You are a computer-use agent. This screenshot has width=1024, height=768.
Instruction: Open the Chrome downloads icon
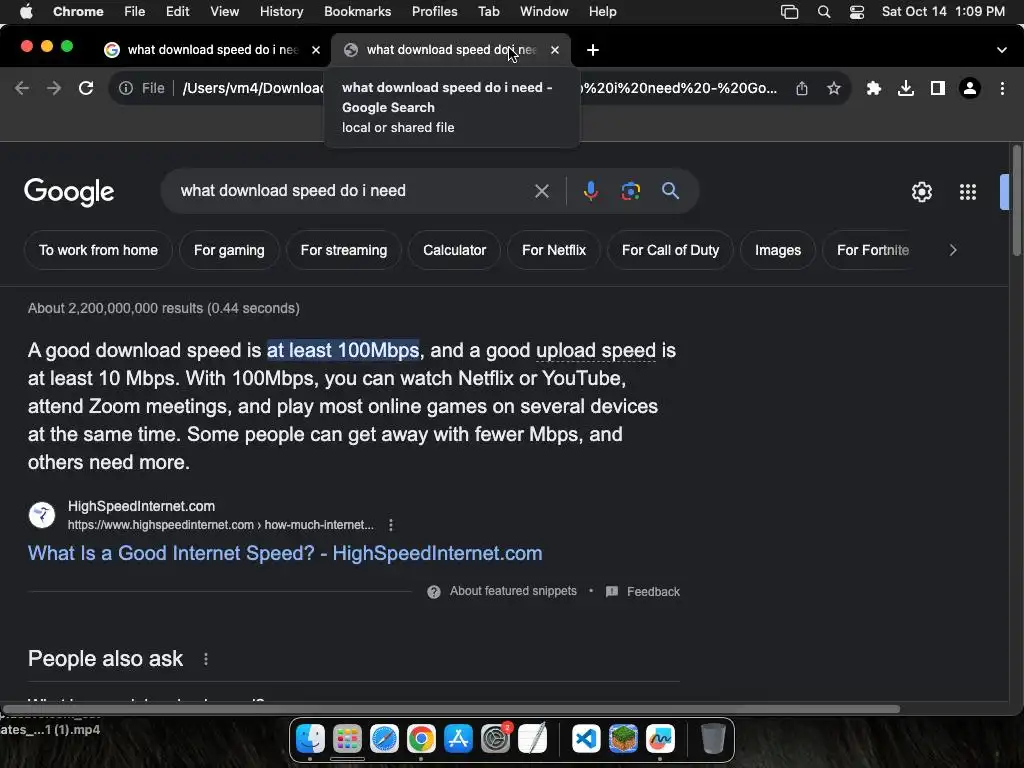point(906,88)
